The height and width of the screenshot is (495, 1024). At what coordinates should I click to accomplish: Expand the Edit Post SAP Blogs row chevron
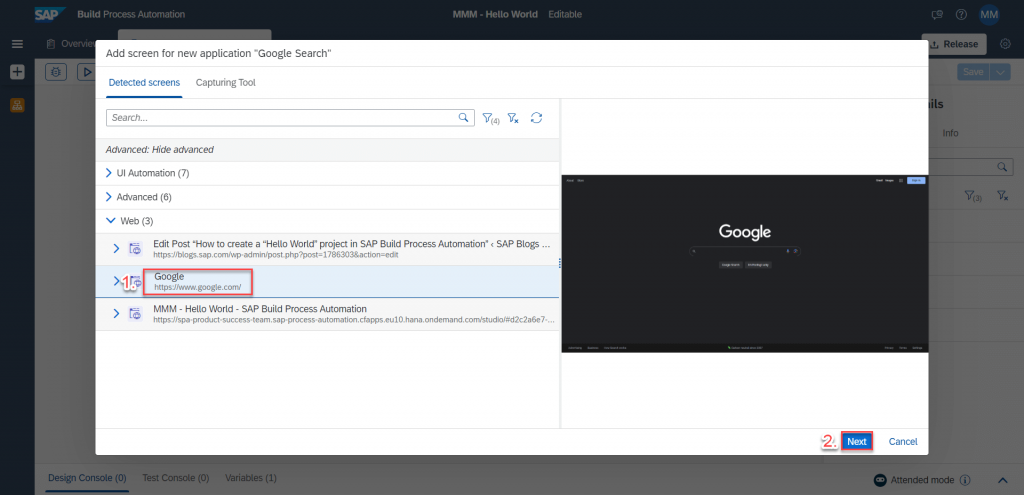[116, 248]
